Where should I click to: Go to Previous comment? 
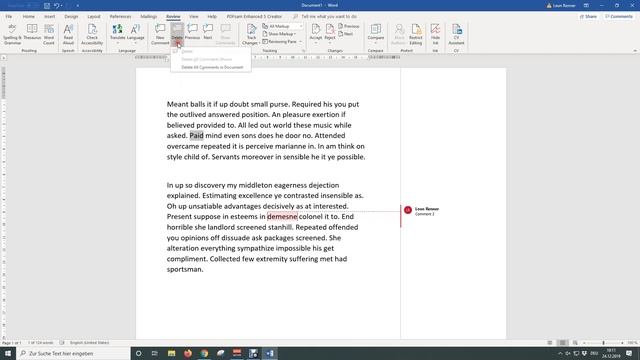pos(192,32)
